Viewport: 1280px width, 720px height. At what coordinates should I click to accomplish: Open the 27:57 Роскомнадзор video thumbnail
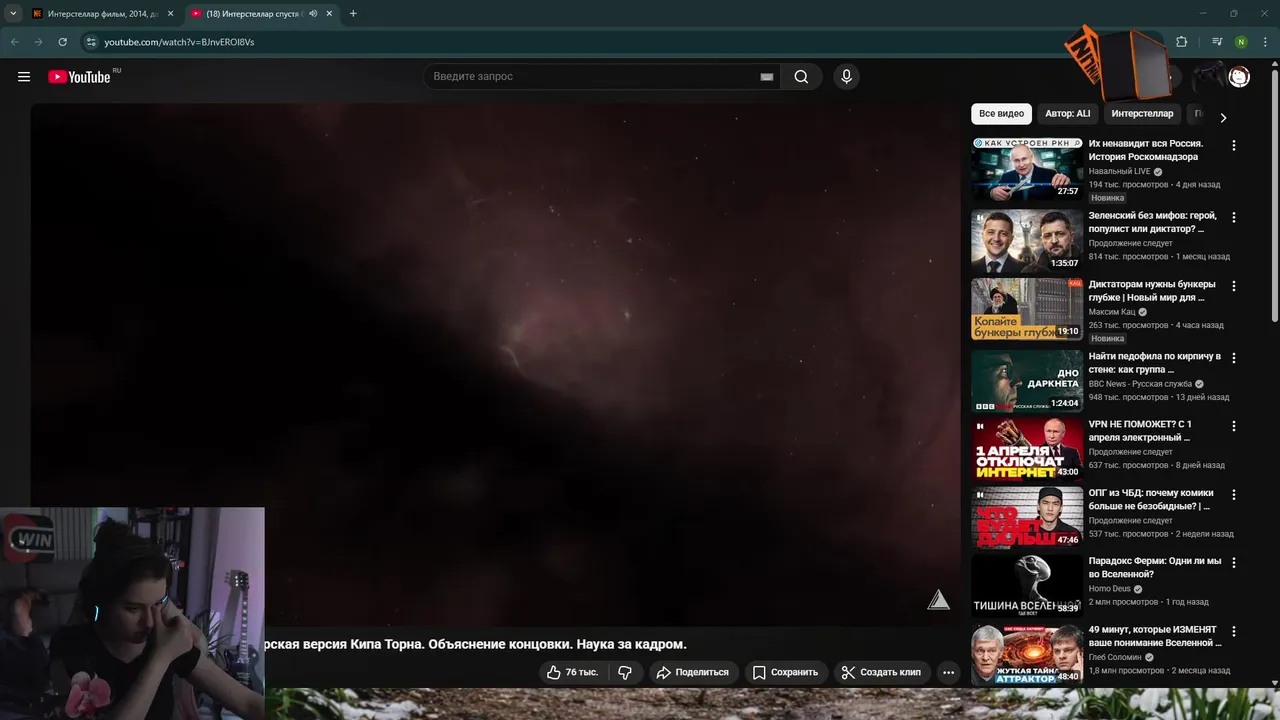(1027, 169)
